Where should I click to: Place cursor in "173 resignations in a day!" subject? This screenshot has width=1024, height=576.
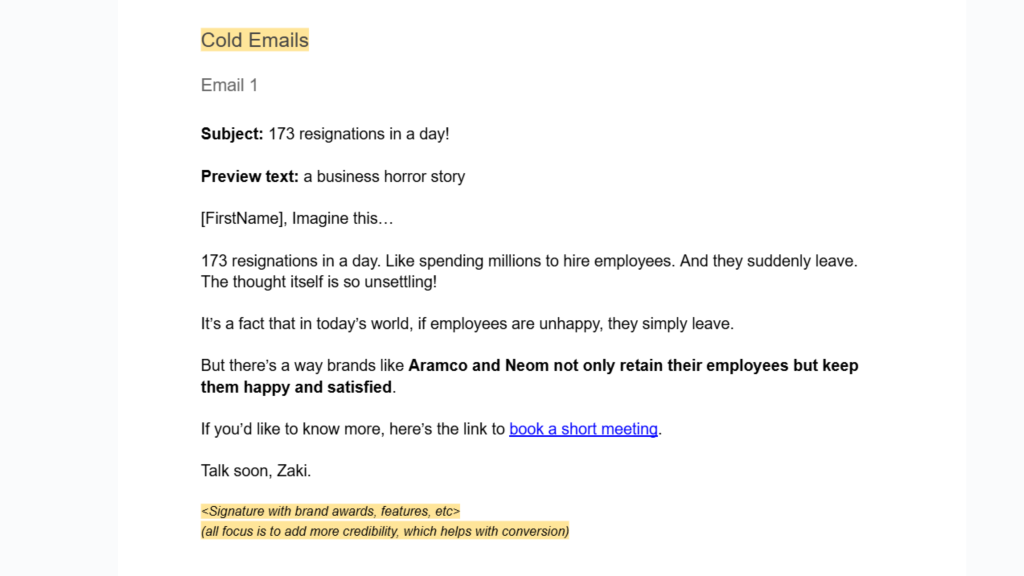pos(358,133)
